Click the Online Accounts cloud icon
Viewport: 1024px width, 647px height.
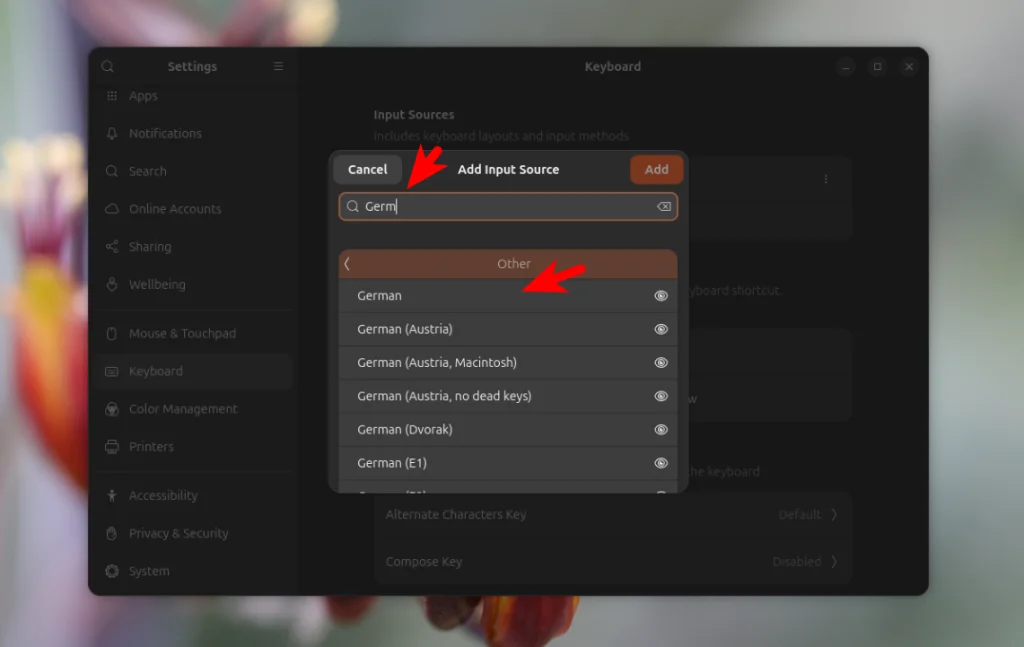[112, 209]
